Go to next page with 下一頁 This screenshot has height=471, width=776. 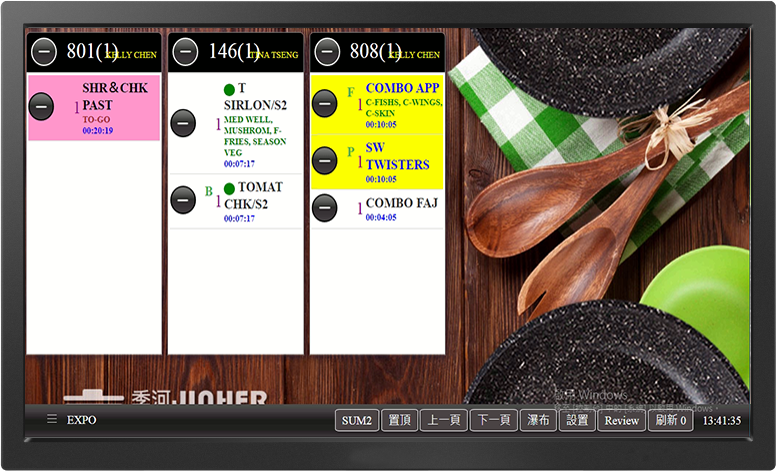point(493,421)
